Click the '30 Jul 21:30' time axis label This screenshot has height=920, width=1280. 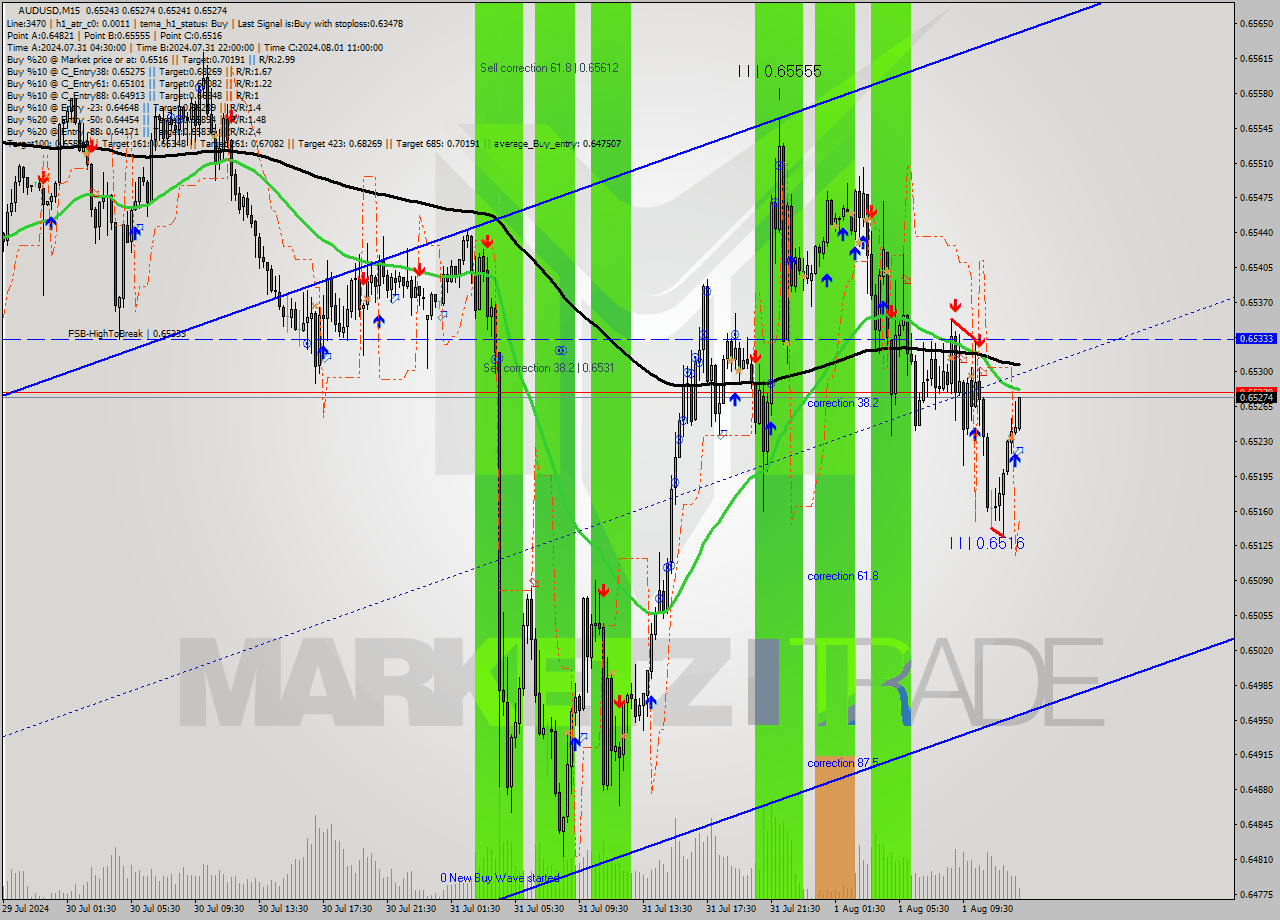410,909
